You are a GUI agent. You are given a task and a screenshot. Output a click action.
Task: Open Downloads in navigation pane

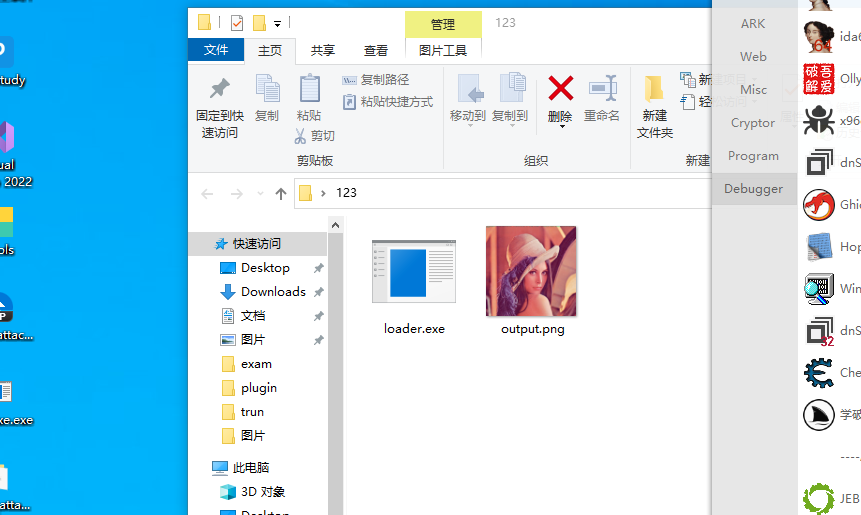pyautogui.click(x=273, y=292)
